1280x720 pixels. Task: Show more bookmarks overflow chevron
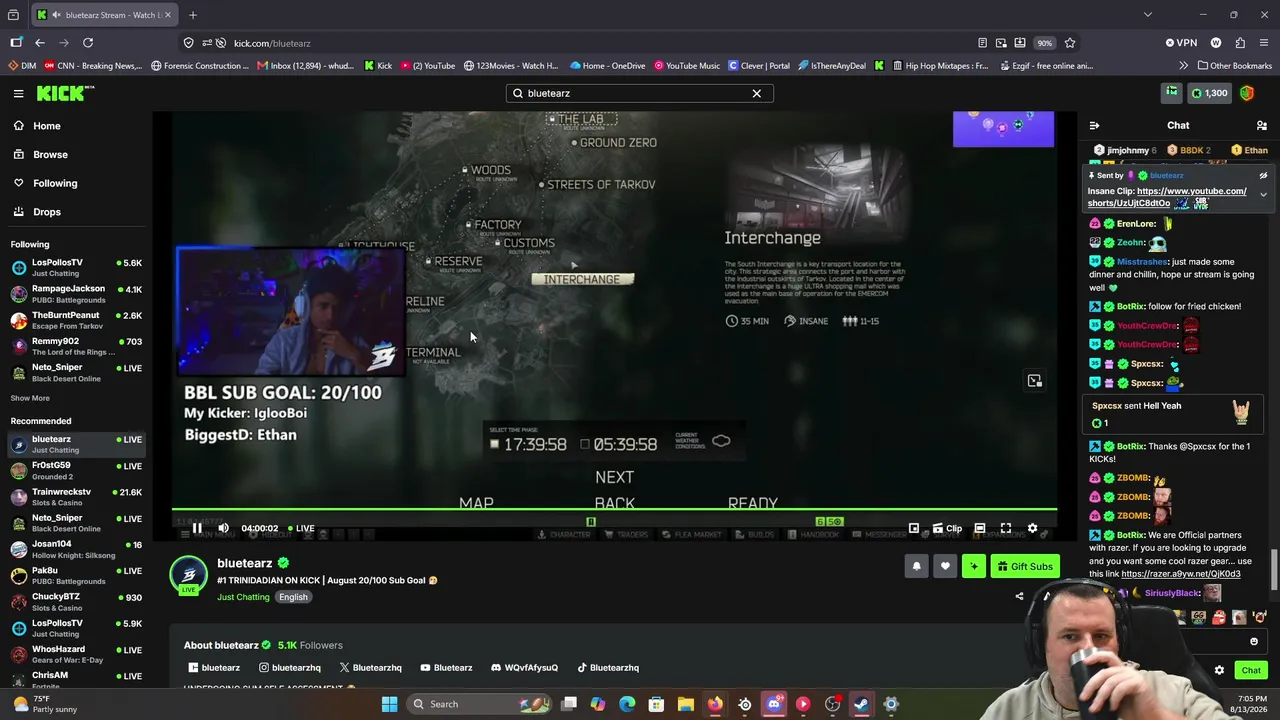(x=1184, y=66)
